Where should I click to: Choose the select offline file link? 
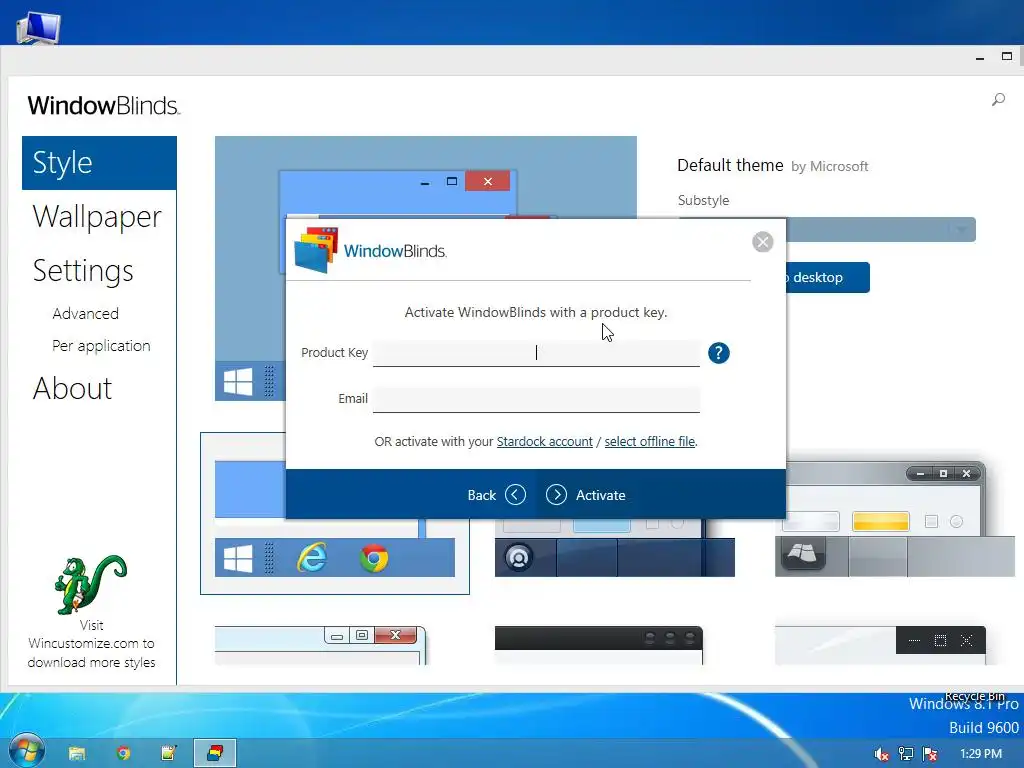(x=650, y=441)
